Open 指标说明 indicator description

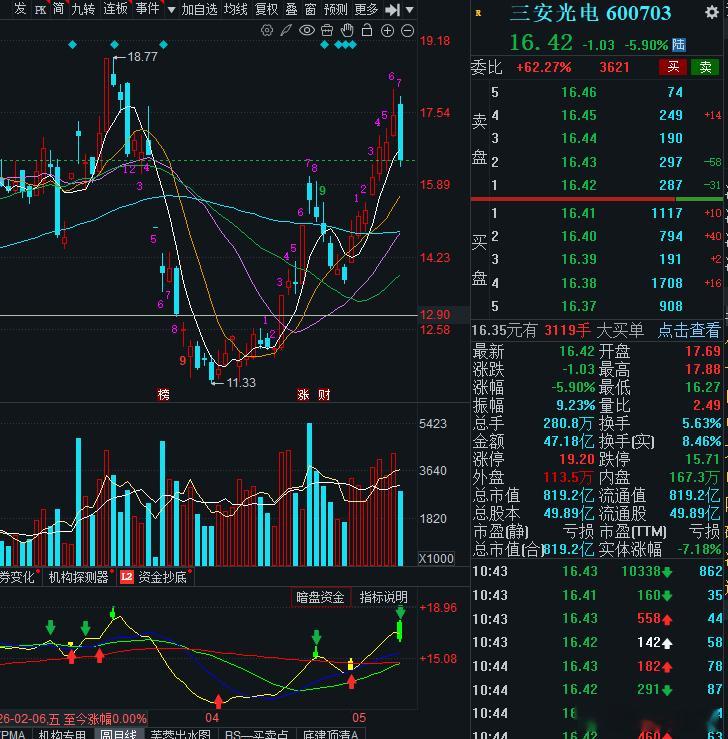click(384, 598)
